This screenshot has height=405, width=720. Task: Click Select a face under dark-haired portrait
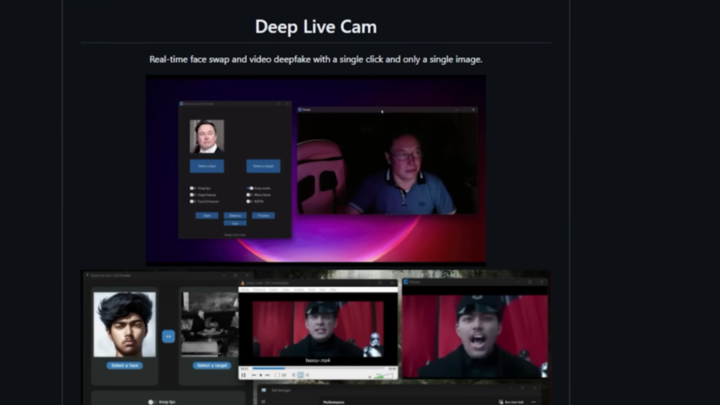tap(124, 366)
